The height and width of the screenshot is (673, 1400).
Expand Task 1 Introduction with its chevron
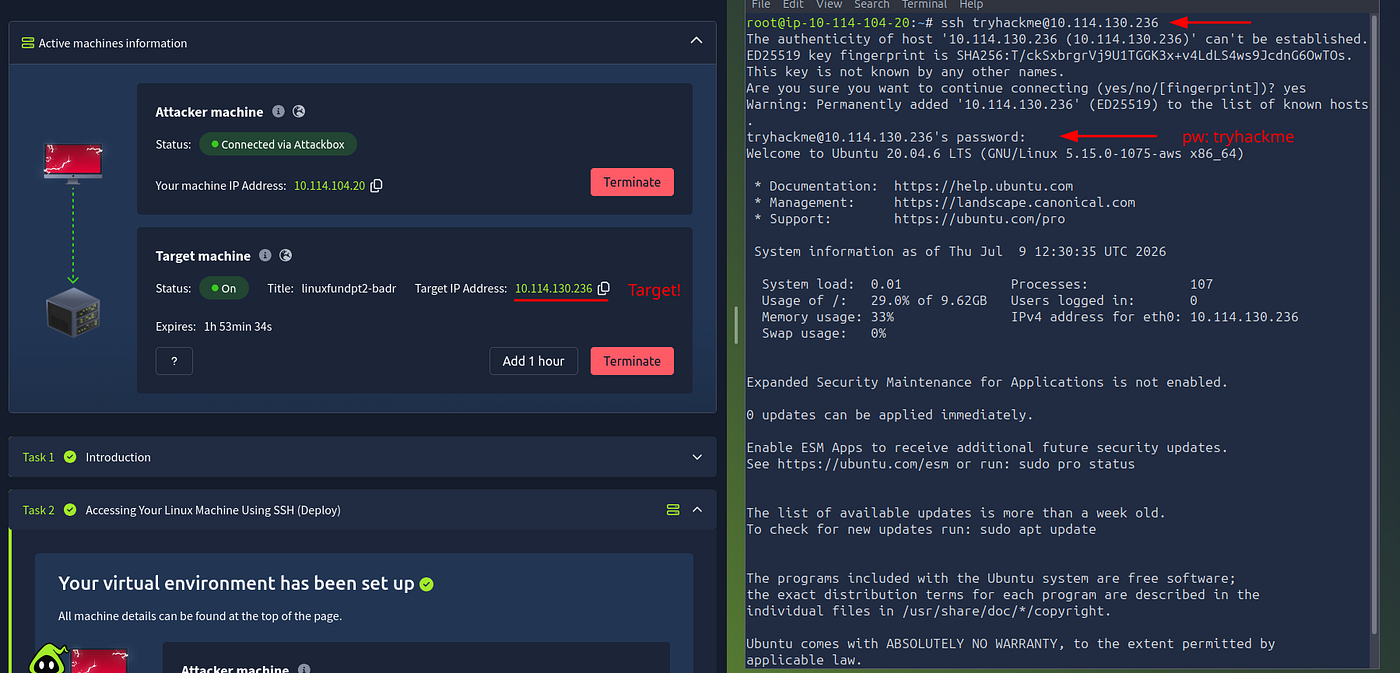697,457
